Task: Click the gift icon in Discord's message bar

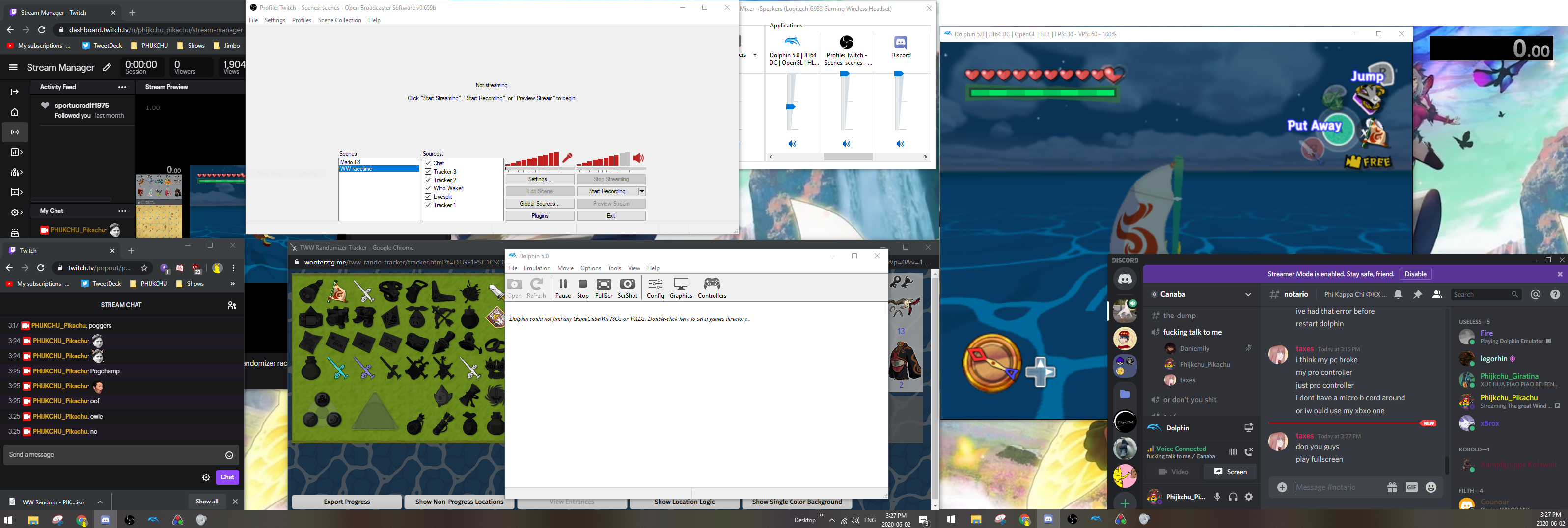Action: 1392,487
